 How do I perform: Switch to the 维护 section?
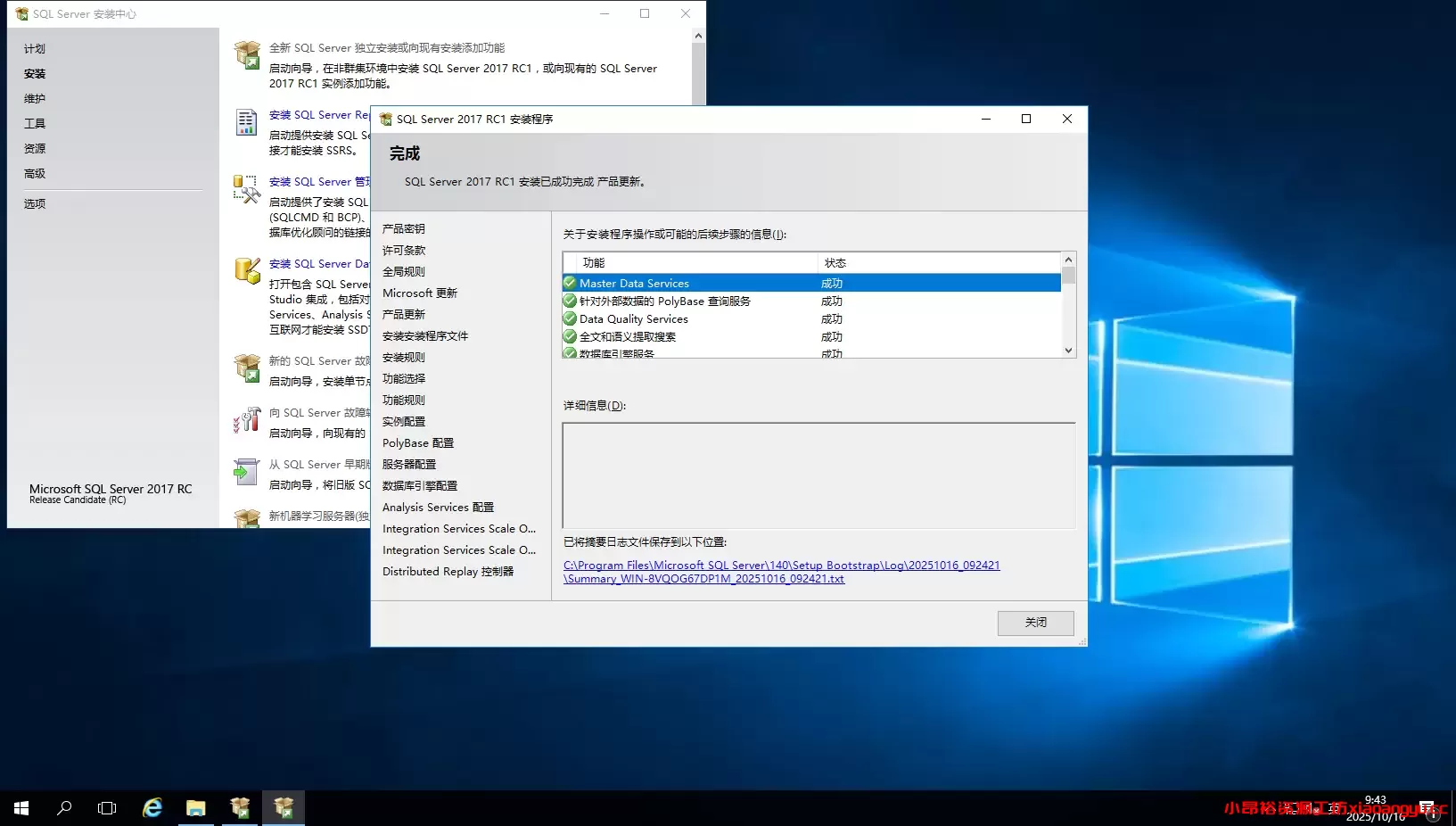click(x=35, y=98)
